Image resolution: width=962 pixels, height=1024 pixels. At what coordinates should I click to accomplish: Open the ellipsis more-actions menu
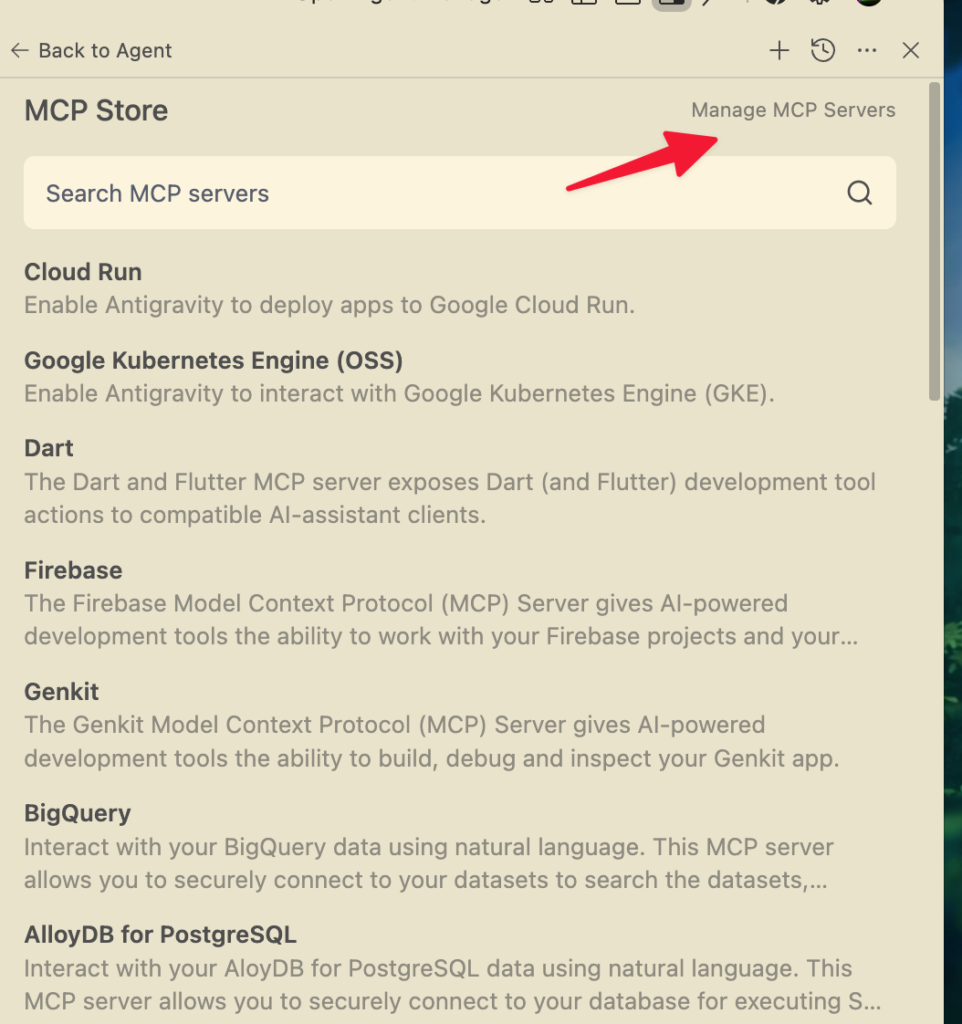coord(866,50)
